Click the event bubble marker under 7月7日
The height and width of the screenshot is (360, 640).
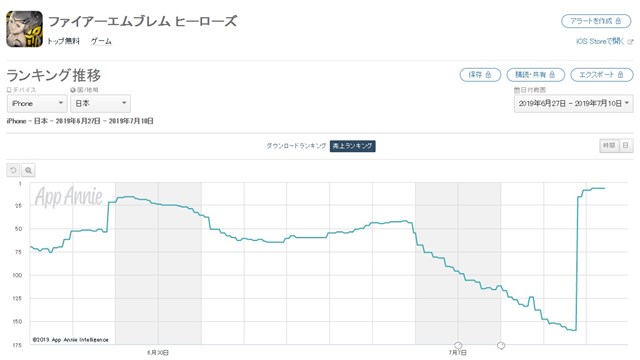coord(458,346)
